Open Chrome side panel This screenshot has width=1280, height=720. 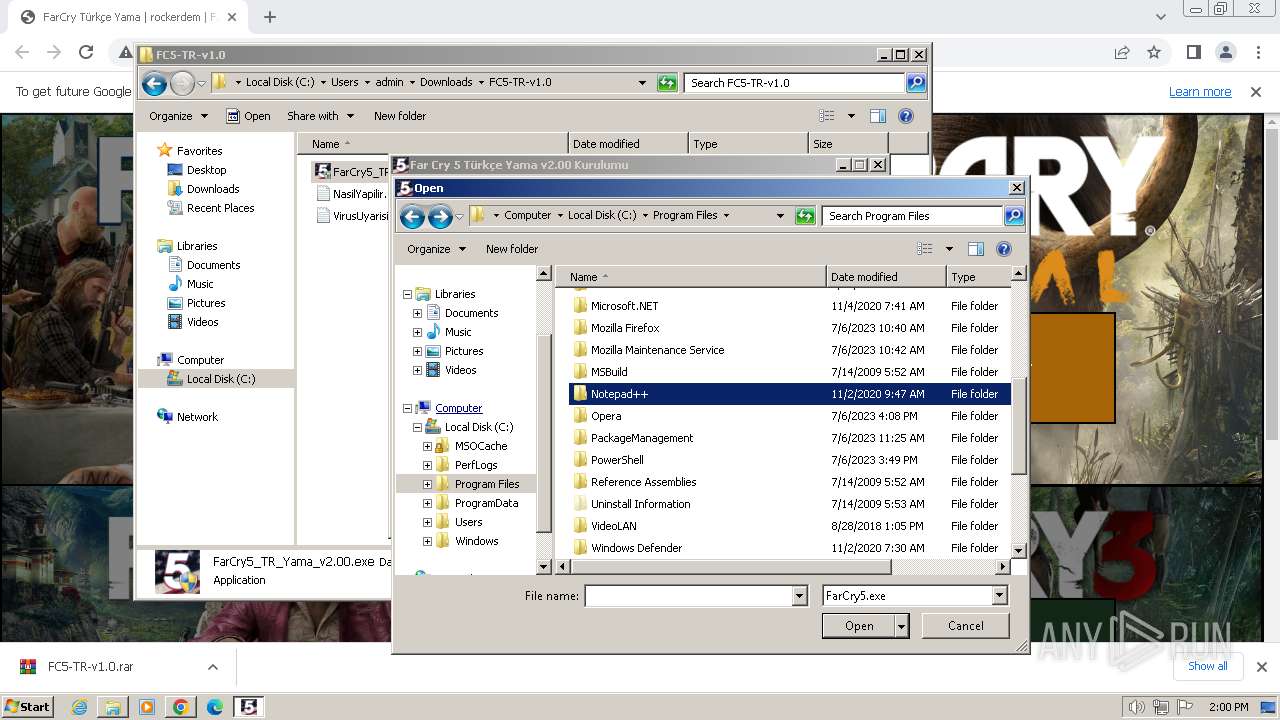1193,53
